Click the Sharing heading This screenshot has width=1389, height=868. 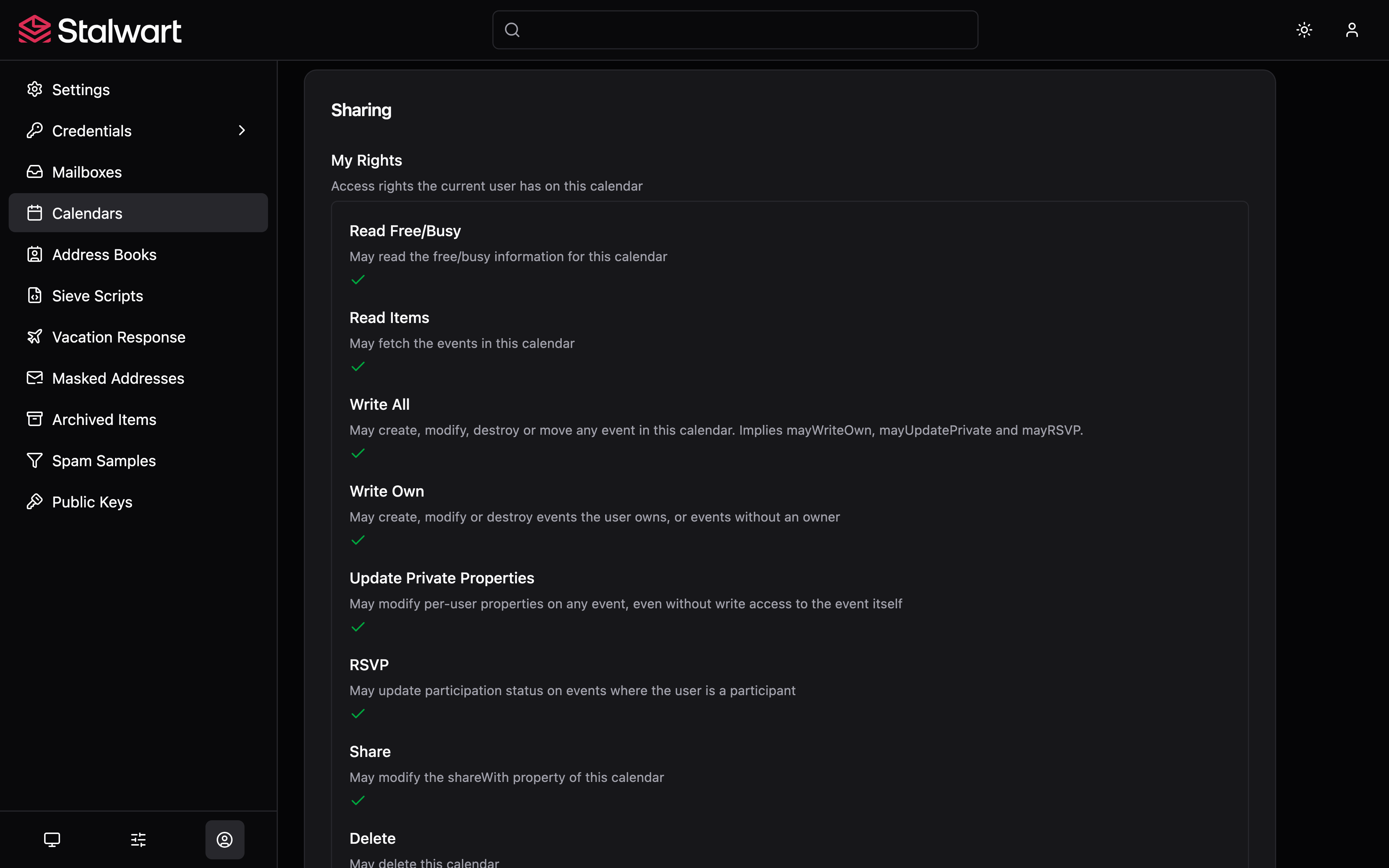[x=361, y=110]
